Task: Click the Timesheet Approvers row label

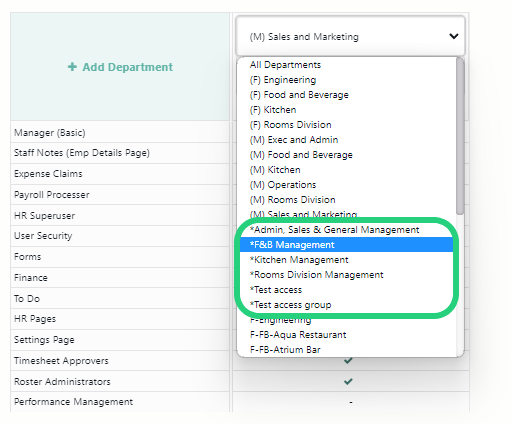Action: pyautogui.click(x=61, y=361)
